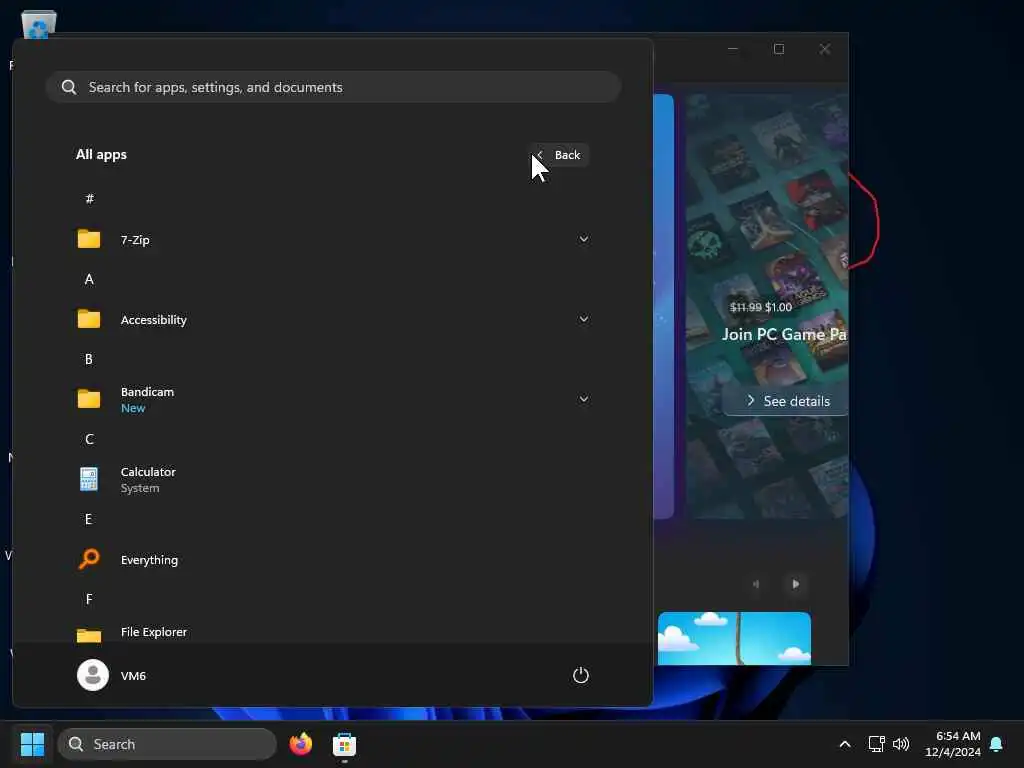Maximize the Microsoft Store window
Viewport: 1024px width, 768px height.
point(778,49)
